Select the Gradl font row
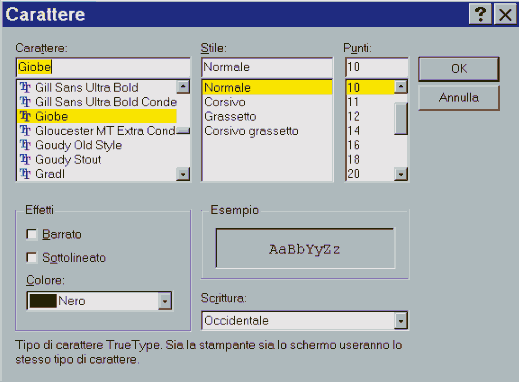519x382 pixels. [x=97, y=174]
